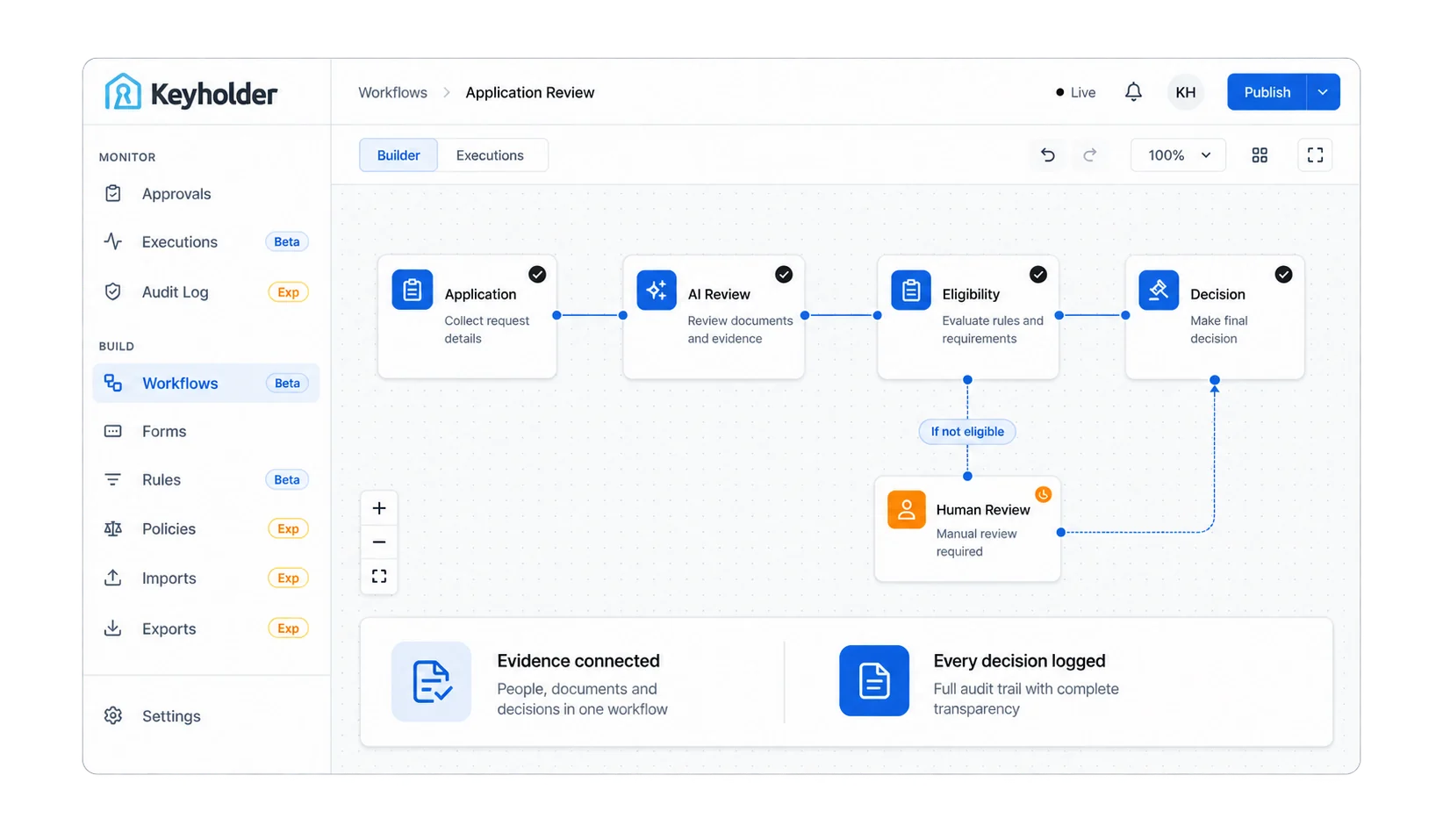Click the Exports download icon
Screen dimensions: 1443x840
click(113, 628)
